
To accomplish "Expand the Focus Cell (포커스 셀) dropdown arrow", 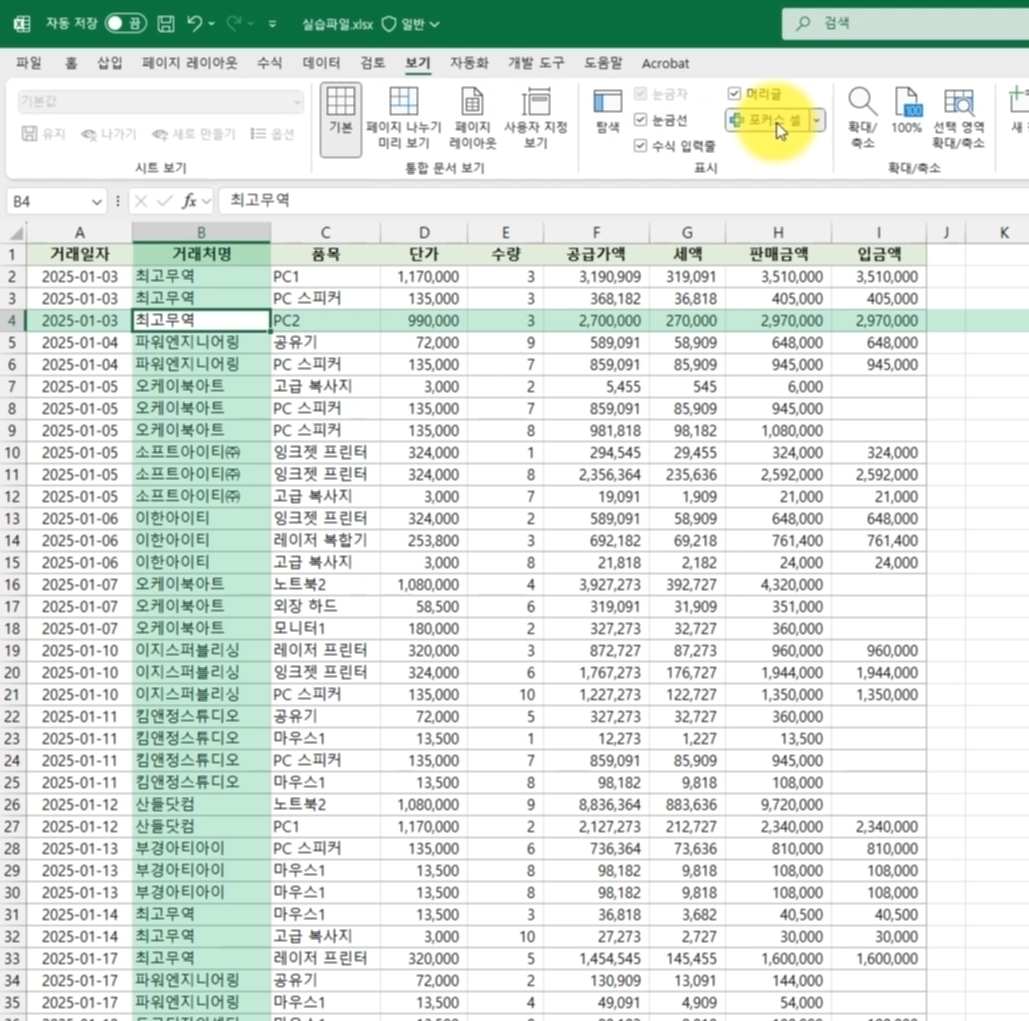I will (x=817, y=120).
